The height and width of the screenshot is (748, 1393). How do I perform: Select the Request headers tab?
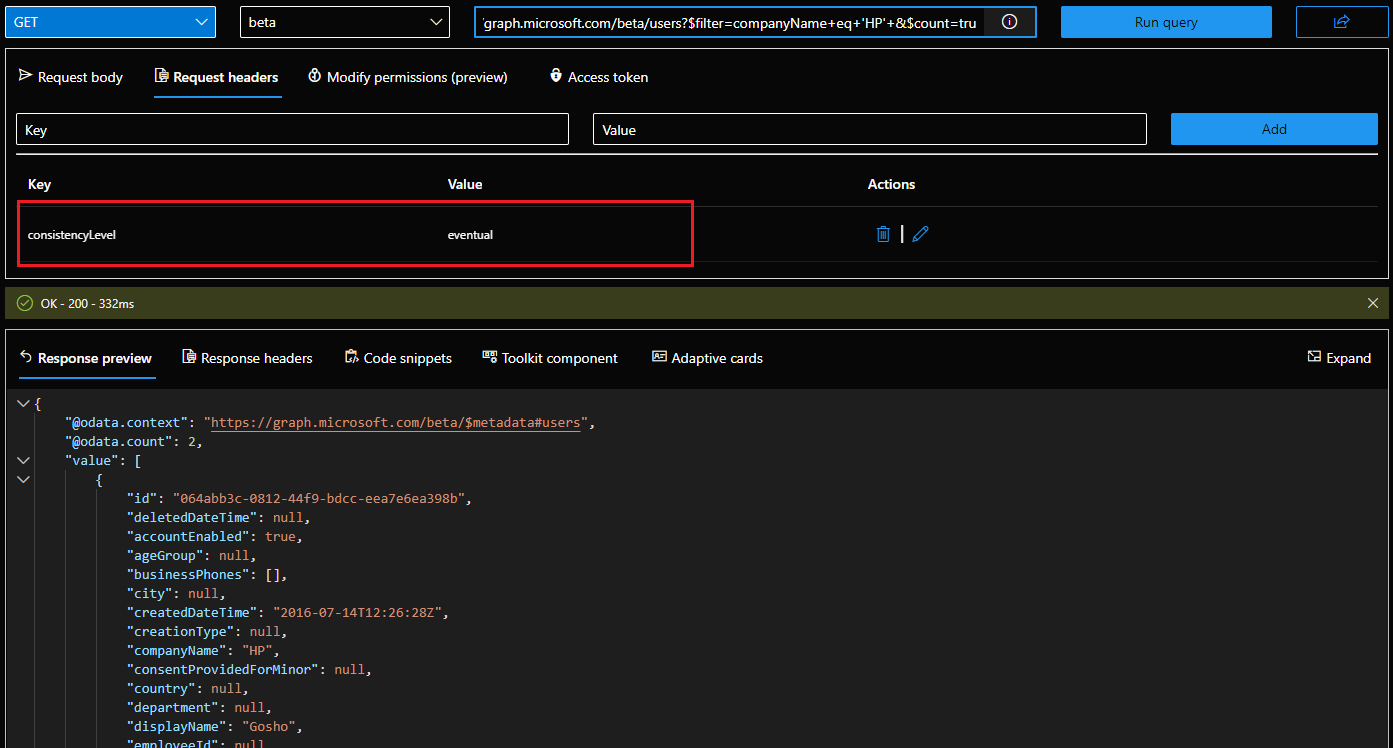point(217,77)
